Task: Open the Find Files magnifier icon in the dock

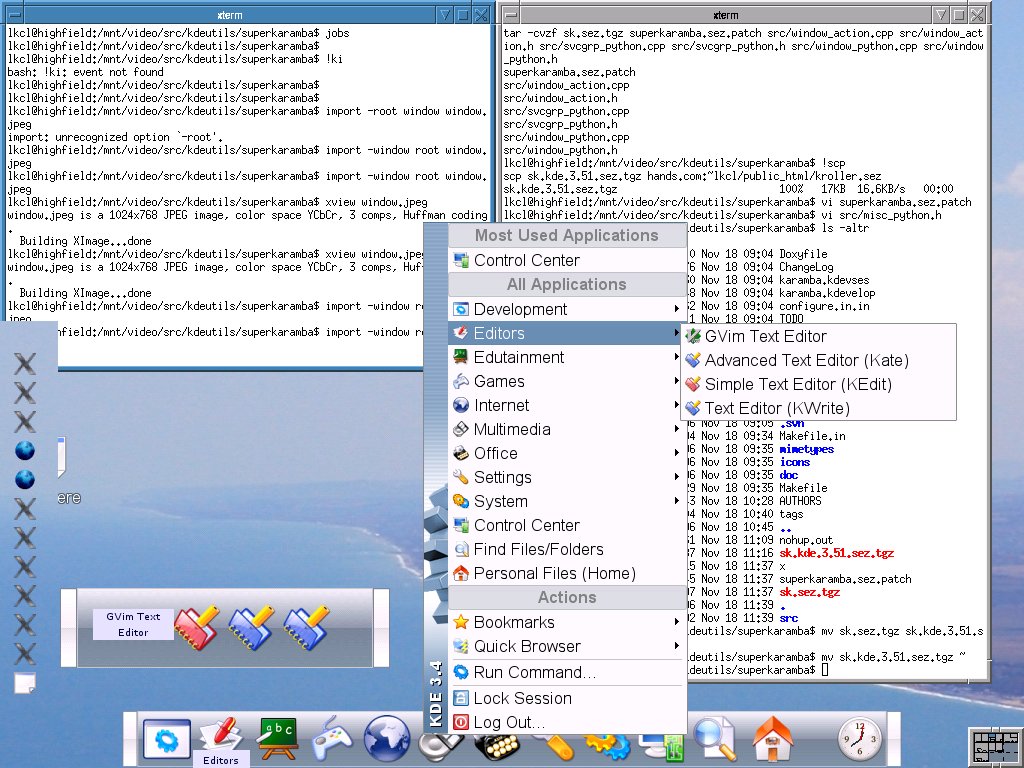Action: (x=714, y=739)
